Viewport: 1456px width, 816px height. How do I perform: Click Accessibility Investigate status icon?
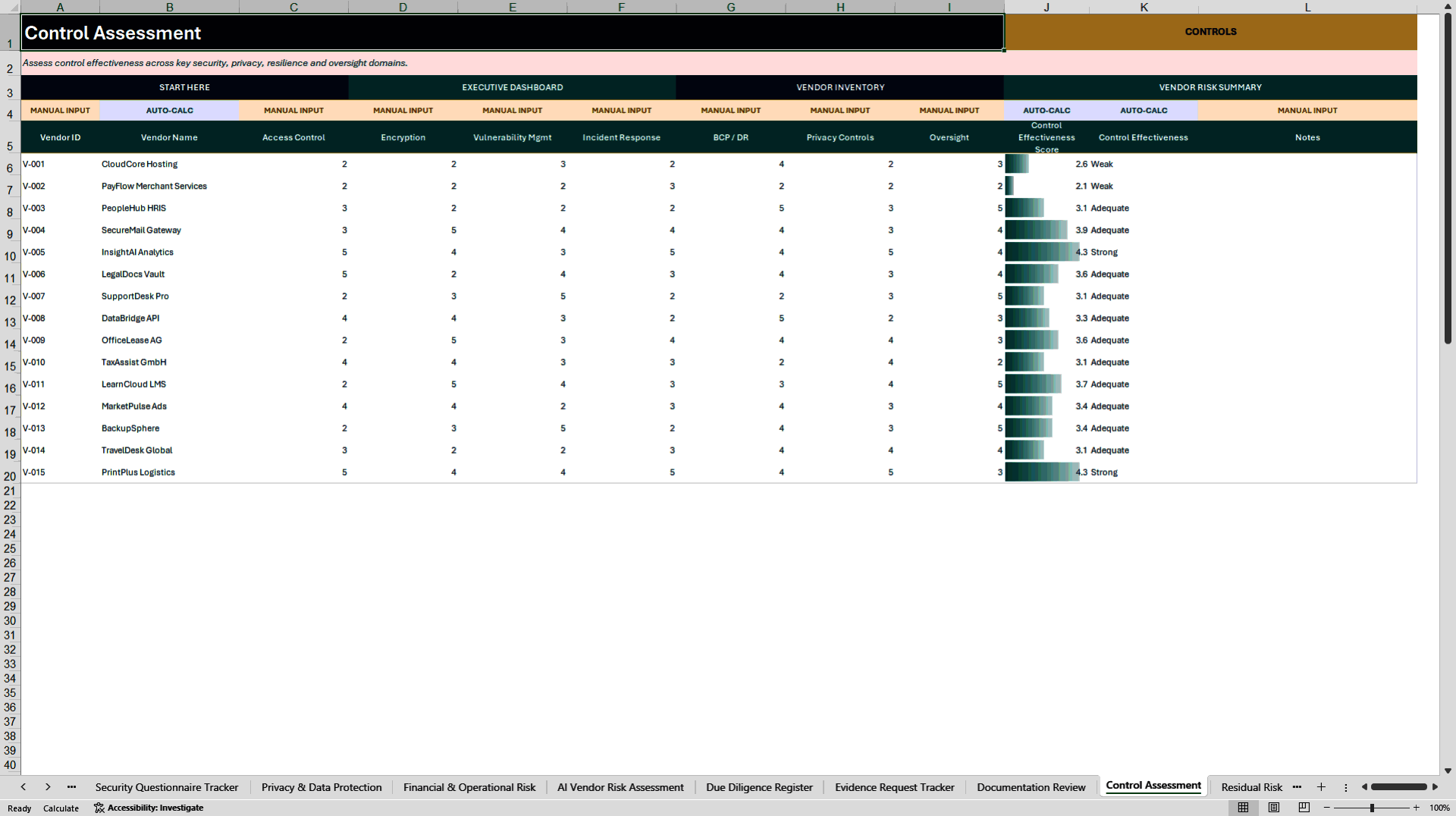[149, 808]
